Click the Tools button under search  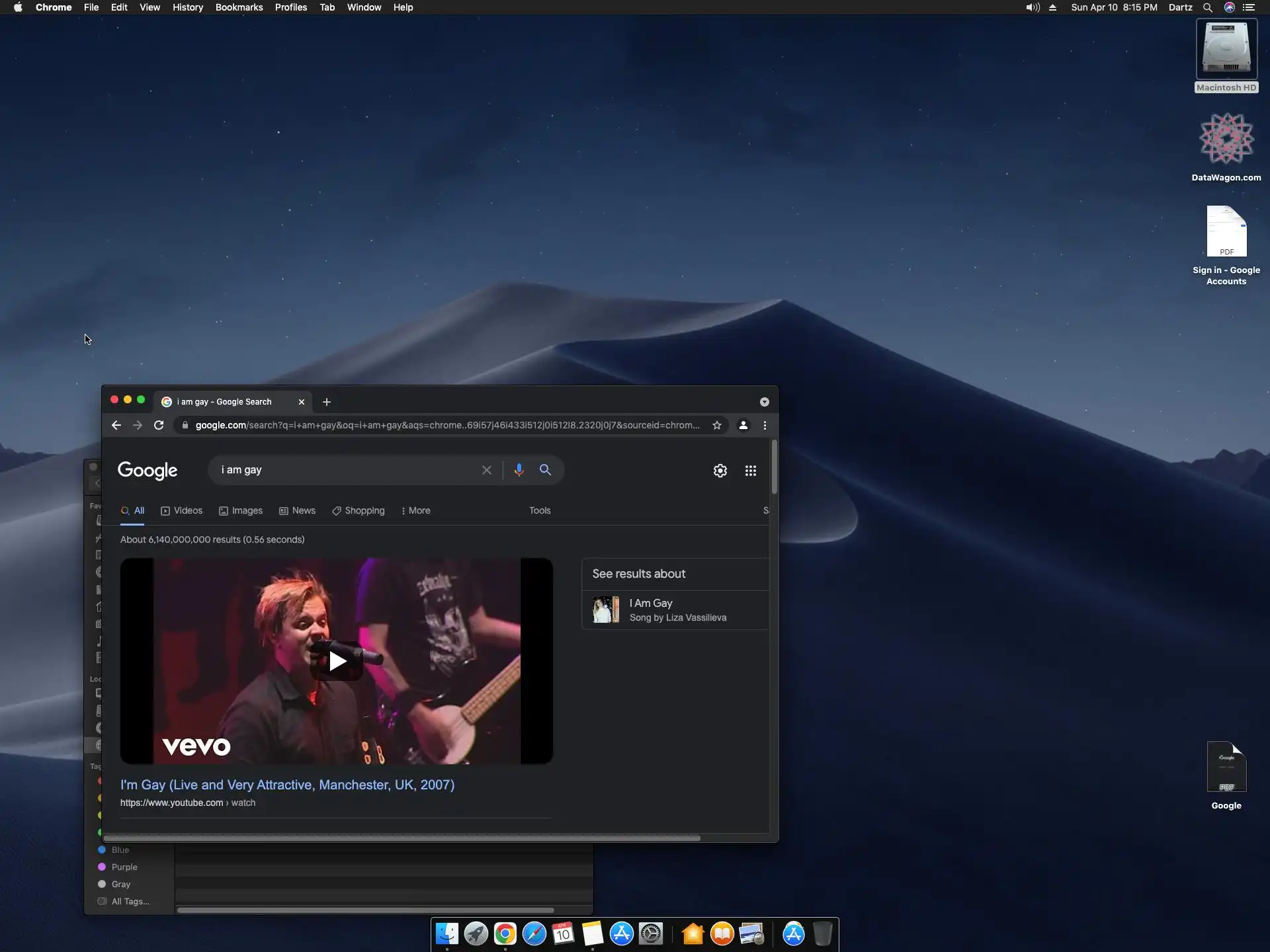(x=540, y=510)
